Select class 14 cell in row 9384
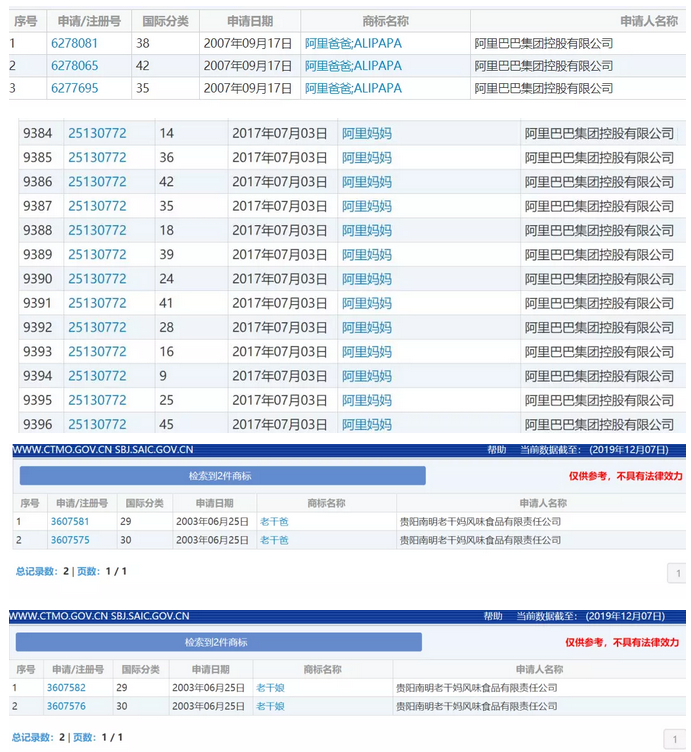Viewport: 691px width, 752px height. pyautogui.click(x=167, y=133)
